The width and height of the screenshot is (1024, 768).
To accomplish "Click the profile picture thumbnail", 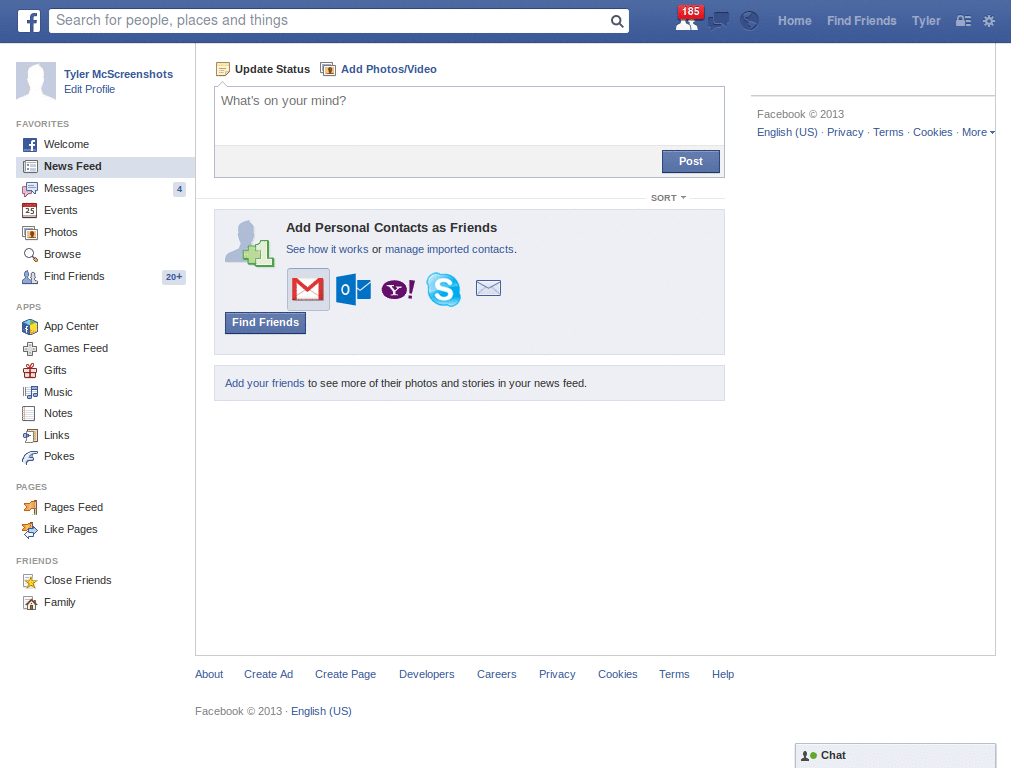I will [x=36, y=81].
